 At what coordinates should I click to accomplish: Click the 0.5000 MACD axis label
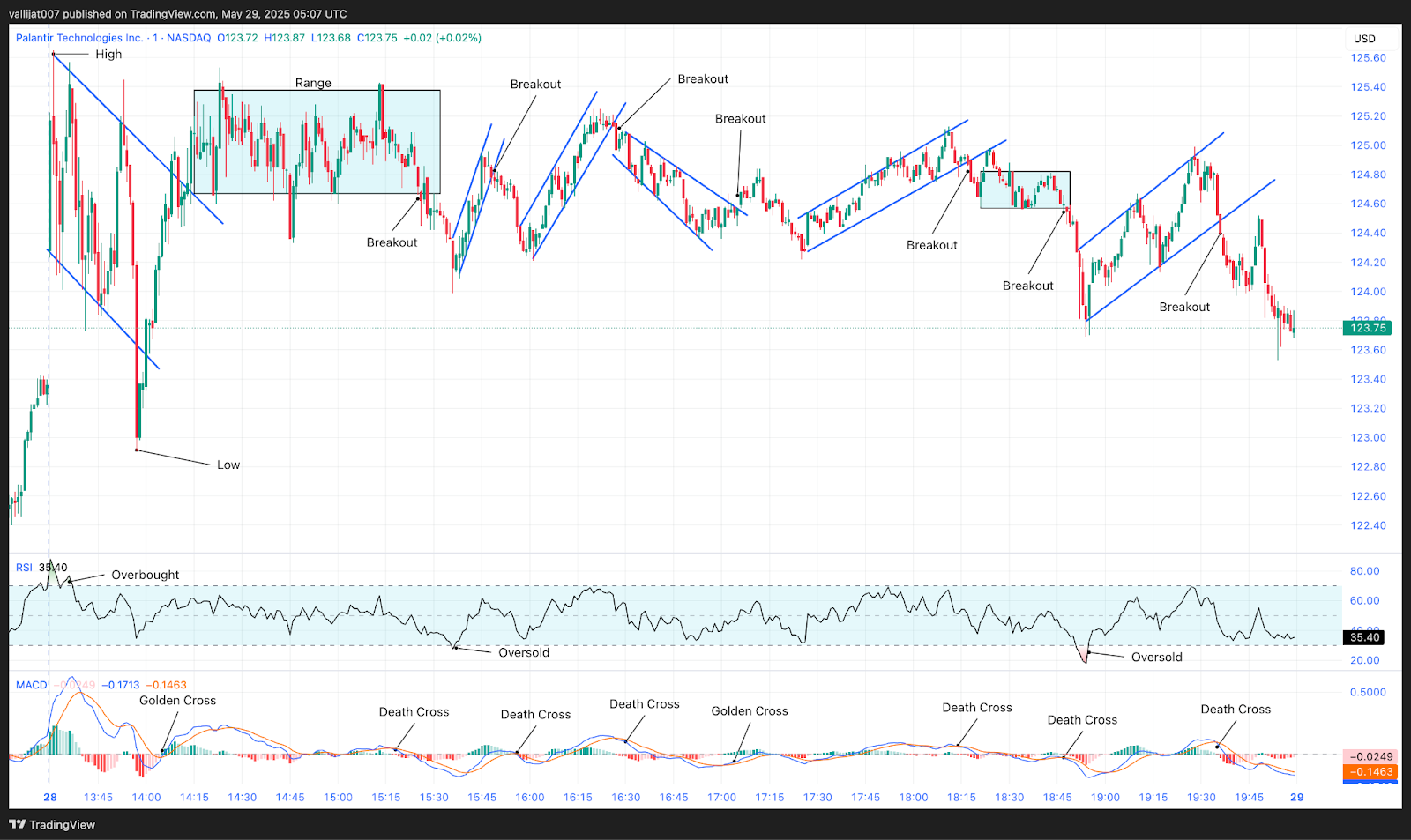(x=1368, y=693)
